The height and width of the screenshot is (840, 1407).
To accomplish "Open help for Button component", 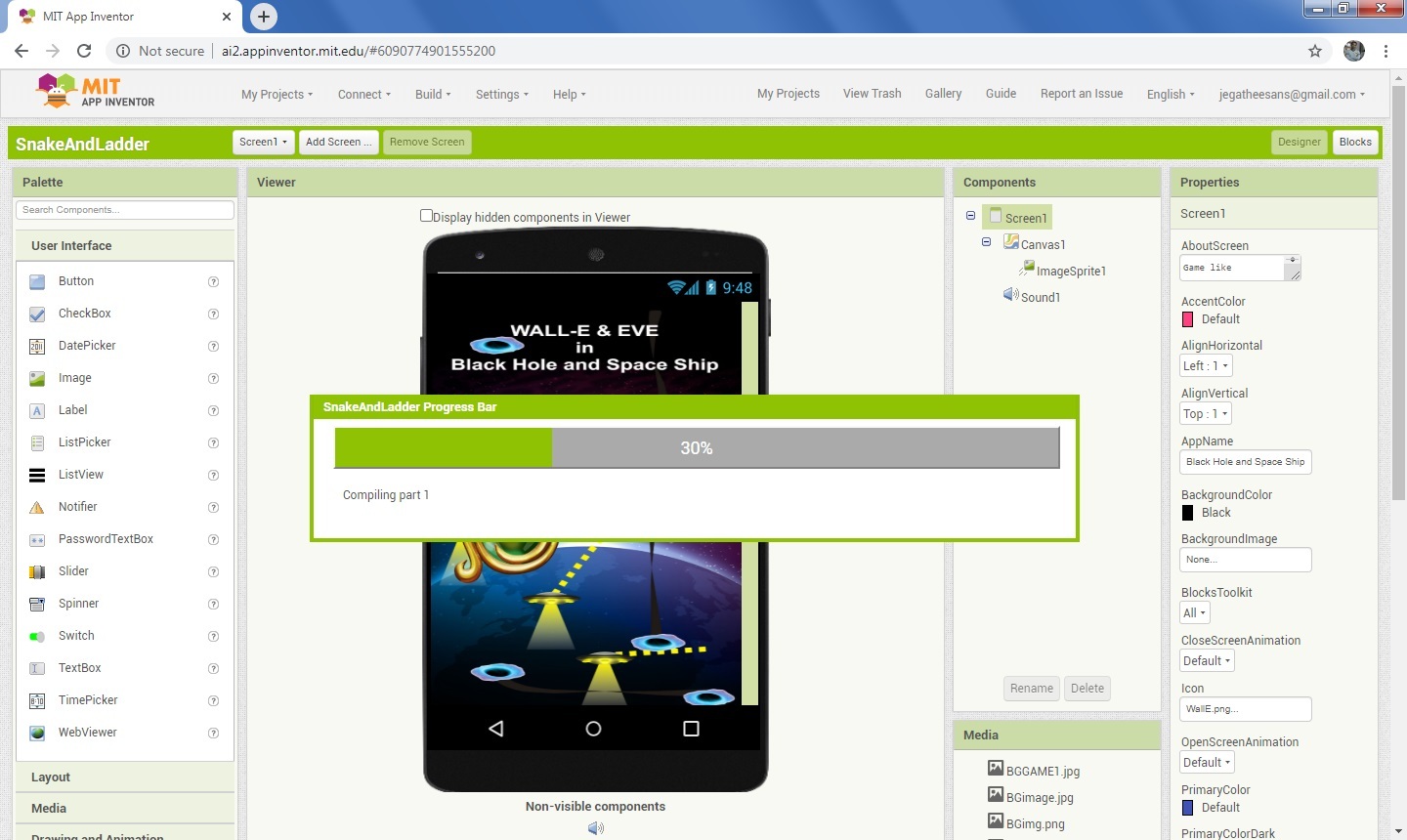I will pyautogui.click(x=213, y=282).
